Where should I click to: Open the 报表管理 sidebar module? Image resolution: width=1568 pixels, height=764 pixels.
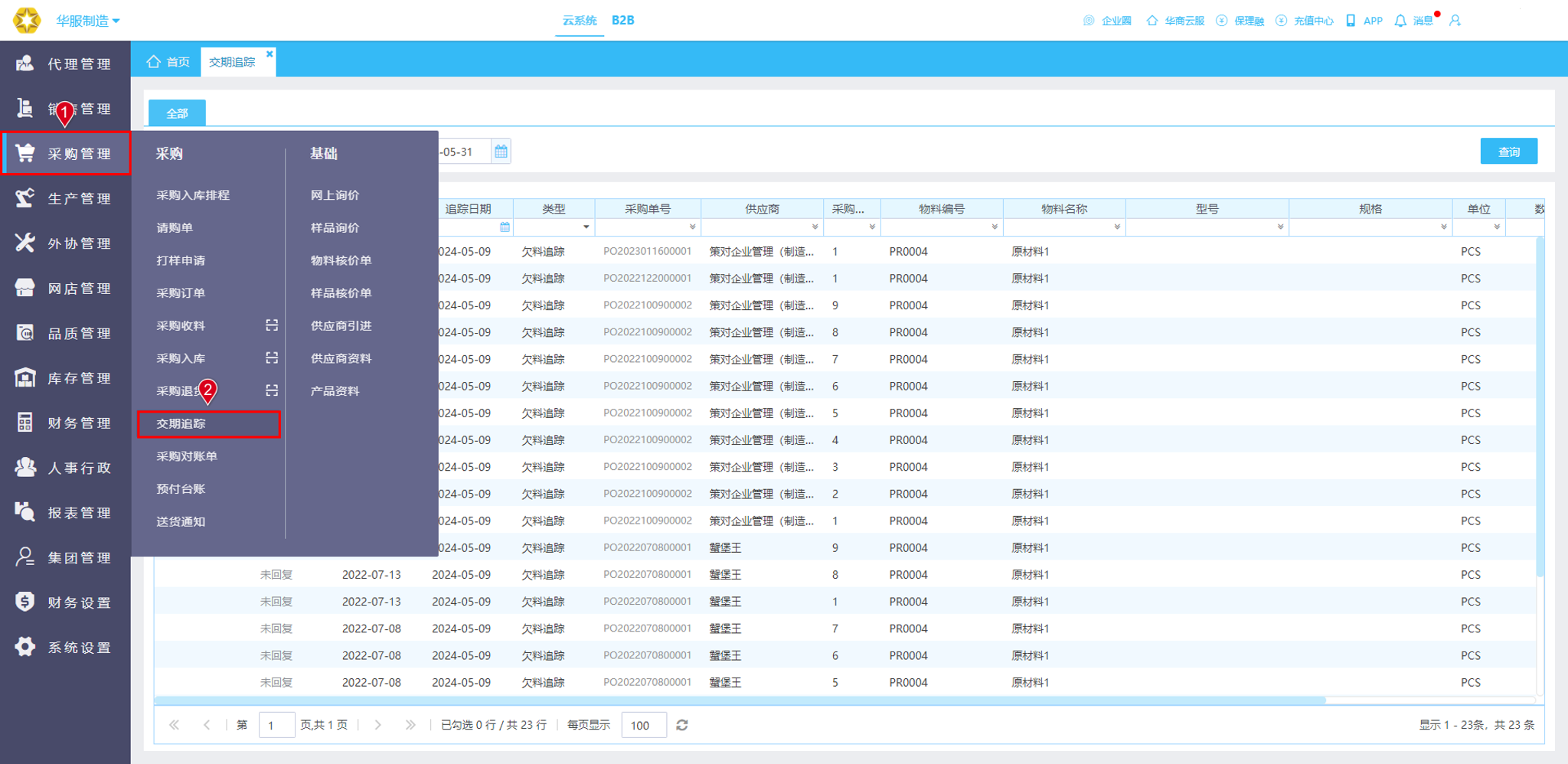click(65, 513)
